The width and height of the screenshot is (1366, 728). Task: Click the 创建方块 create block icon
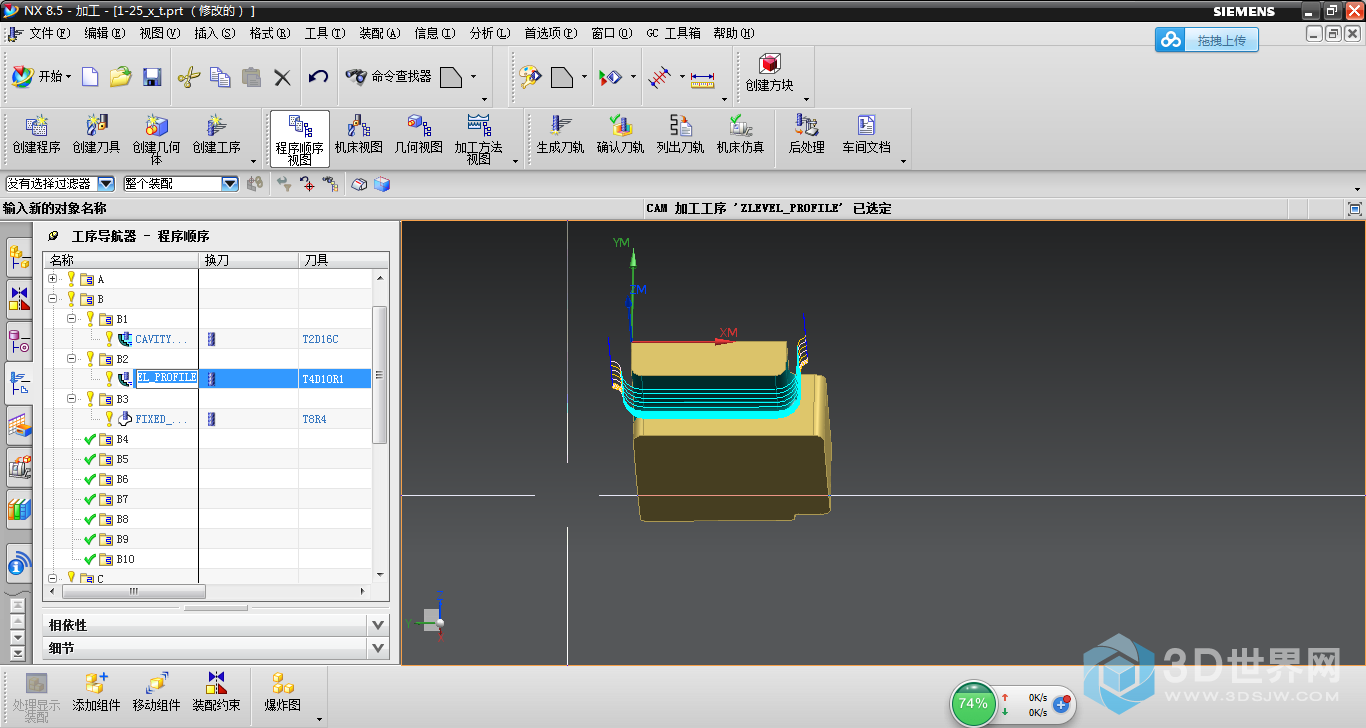coord(769,74)
